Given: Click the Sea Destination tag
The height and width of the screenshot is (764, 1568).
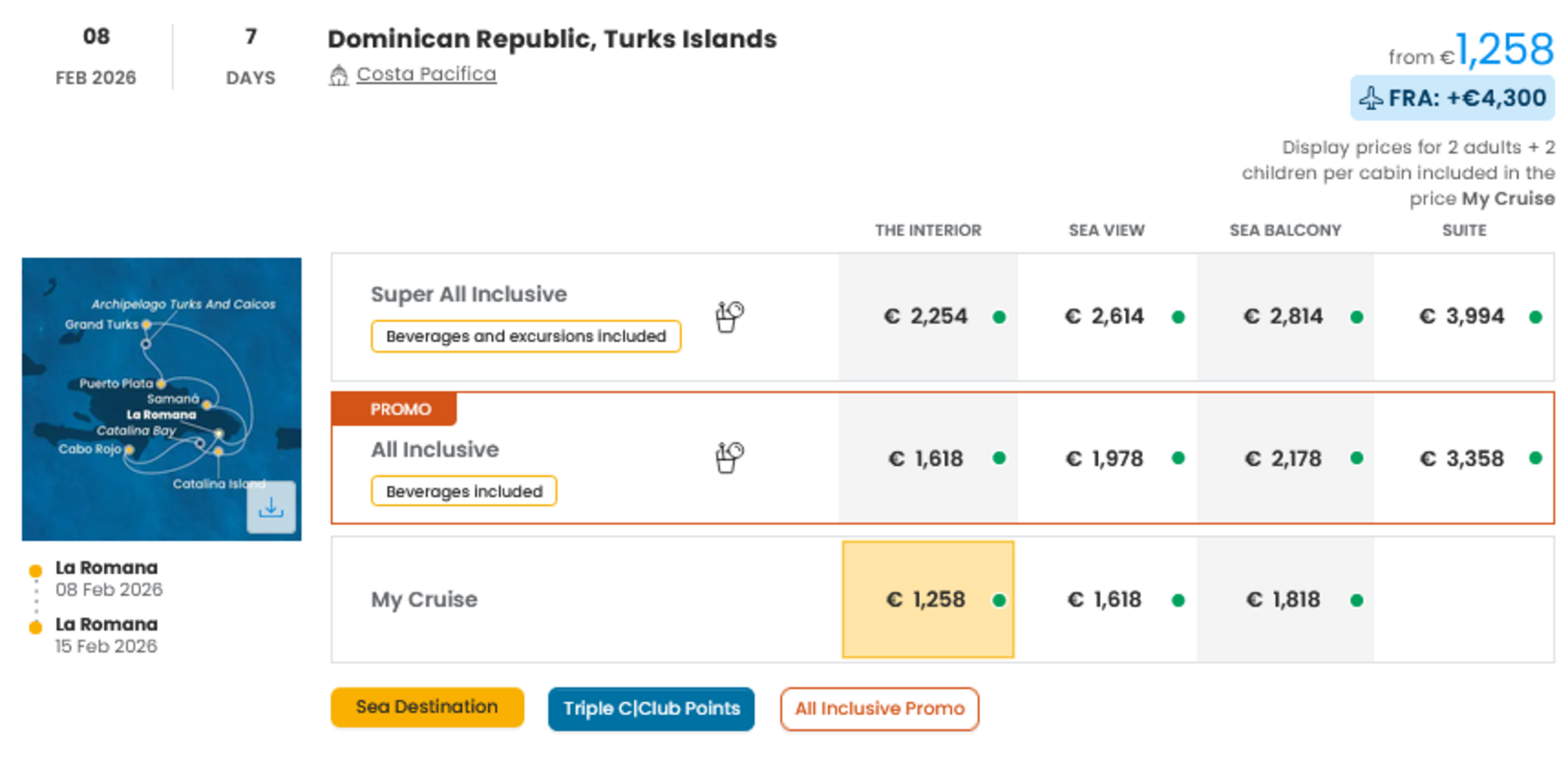Looking at the screenshot, I should 427,708.
